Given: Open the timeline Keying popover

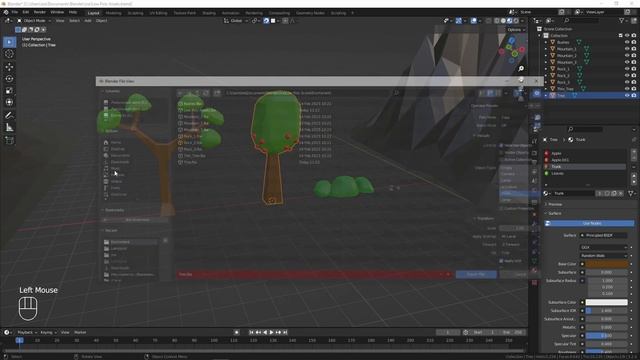Looking at the screenshot, I should click(48, 332).
